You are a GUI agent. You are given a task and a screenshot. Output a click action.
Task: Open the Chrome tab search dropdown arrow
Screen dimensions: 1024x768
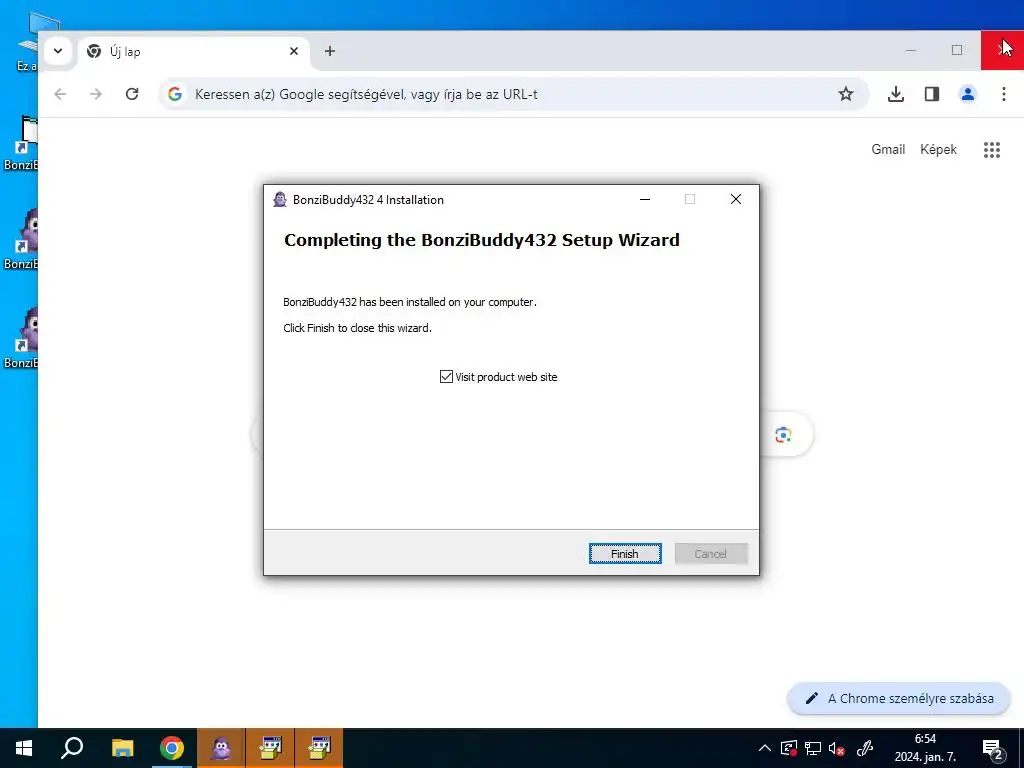coord(58,51)
